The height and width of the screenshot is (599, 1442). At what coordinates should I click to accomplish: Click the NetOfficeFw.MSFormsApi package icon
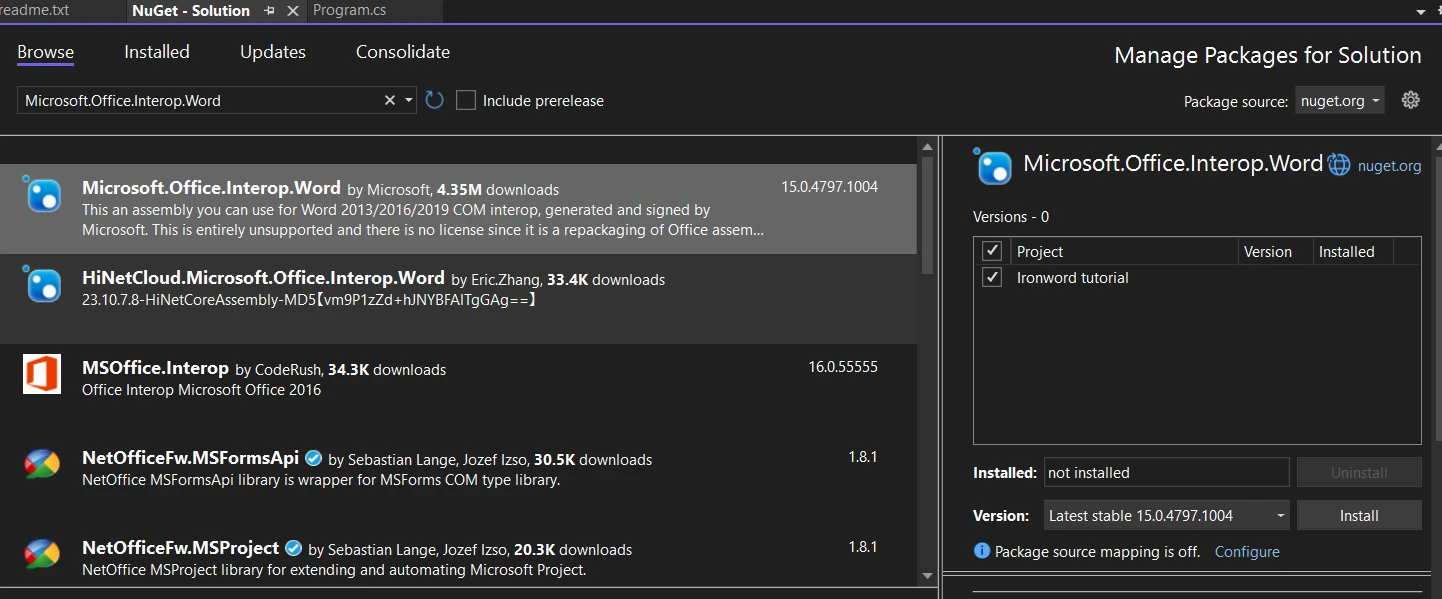42,464
